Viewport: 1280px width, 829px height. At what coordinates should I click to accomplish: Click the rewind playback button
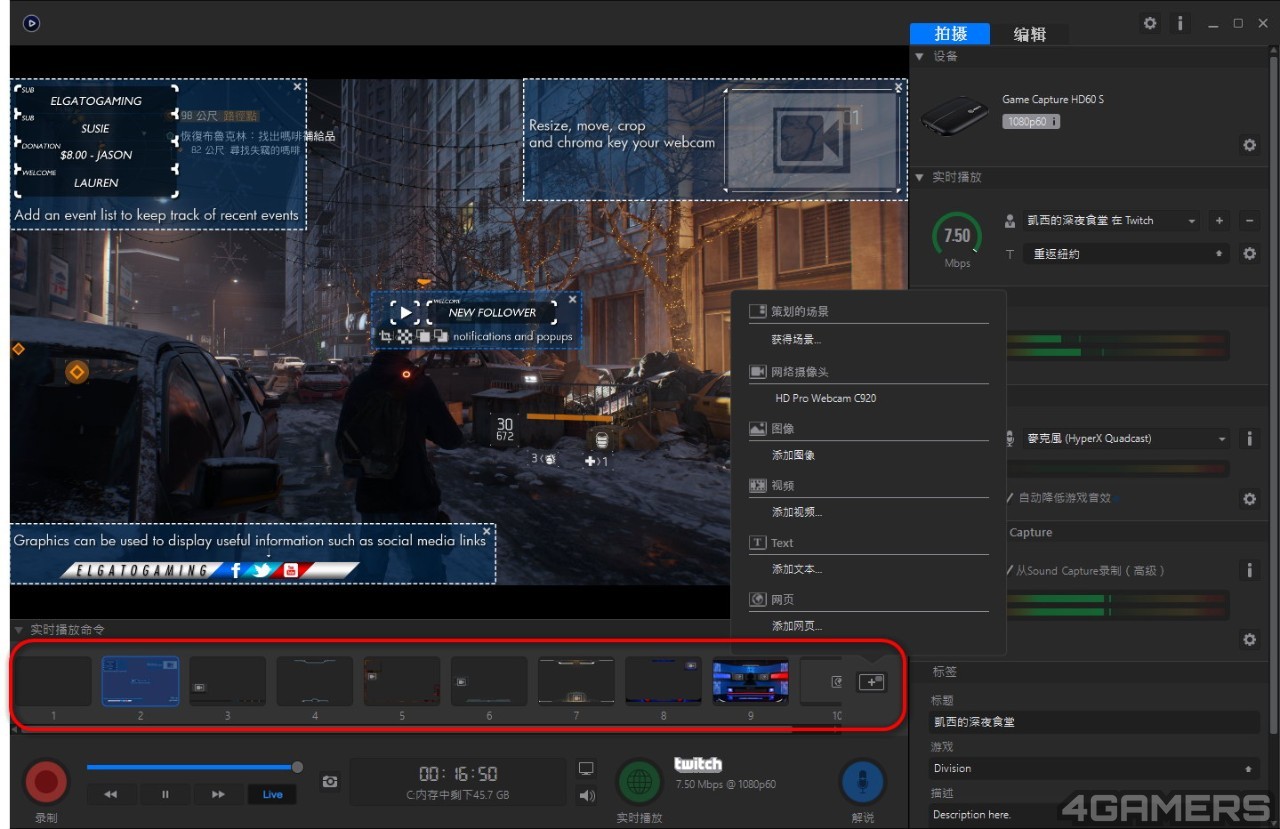pos(111,795)
